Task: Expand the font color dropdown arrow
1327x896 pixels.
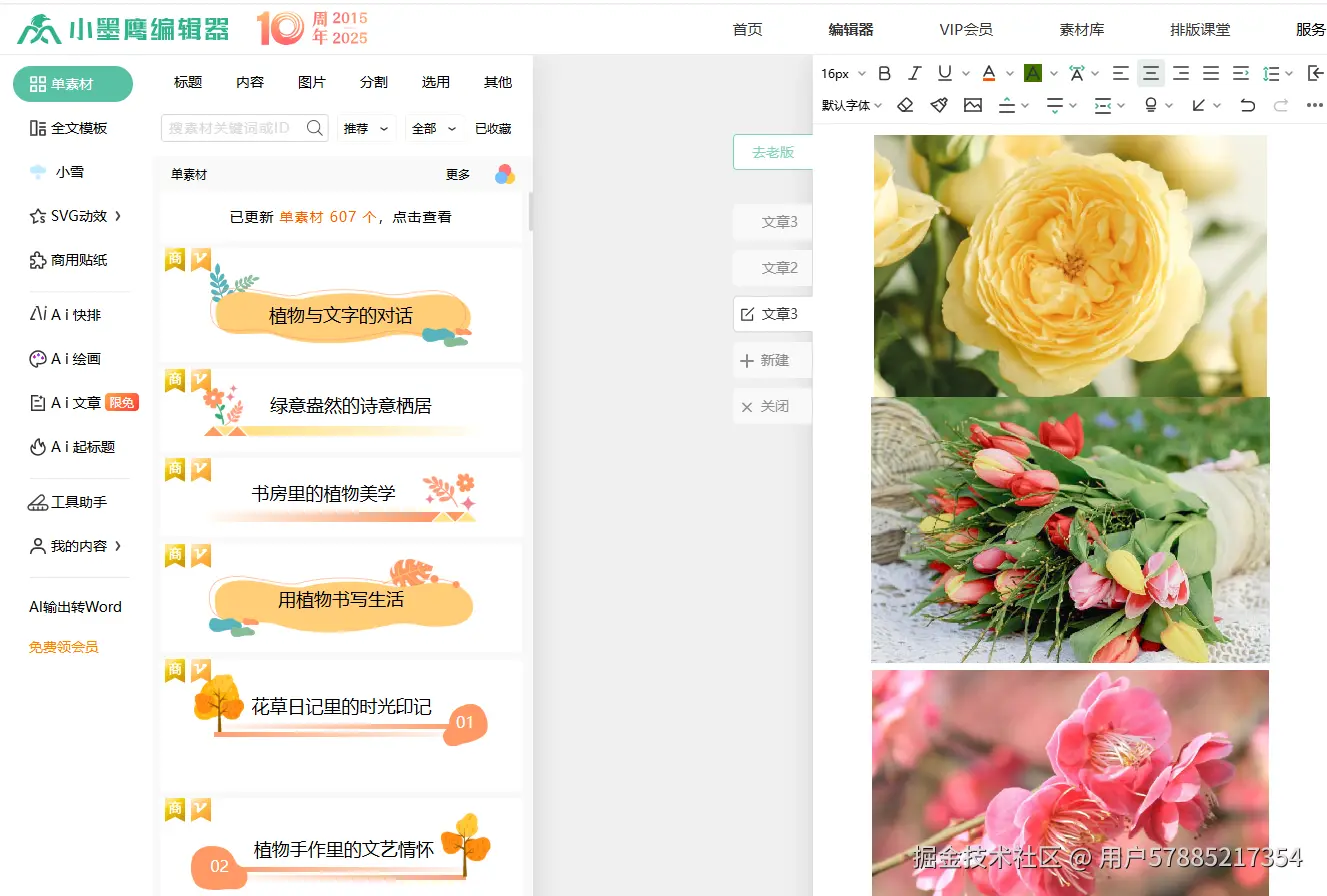Action: coord(1010,73)
